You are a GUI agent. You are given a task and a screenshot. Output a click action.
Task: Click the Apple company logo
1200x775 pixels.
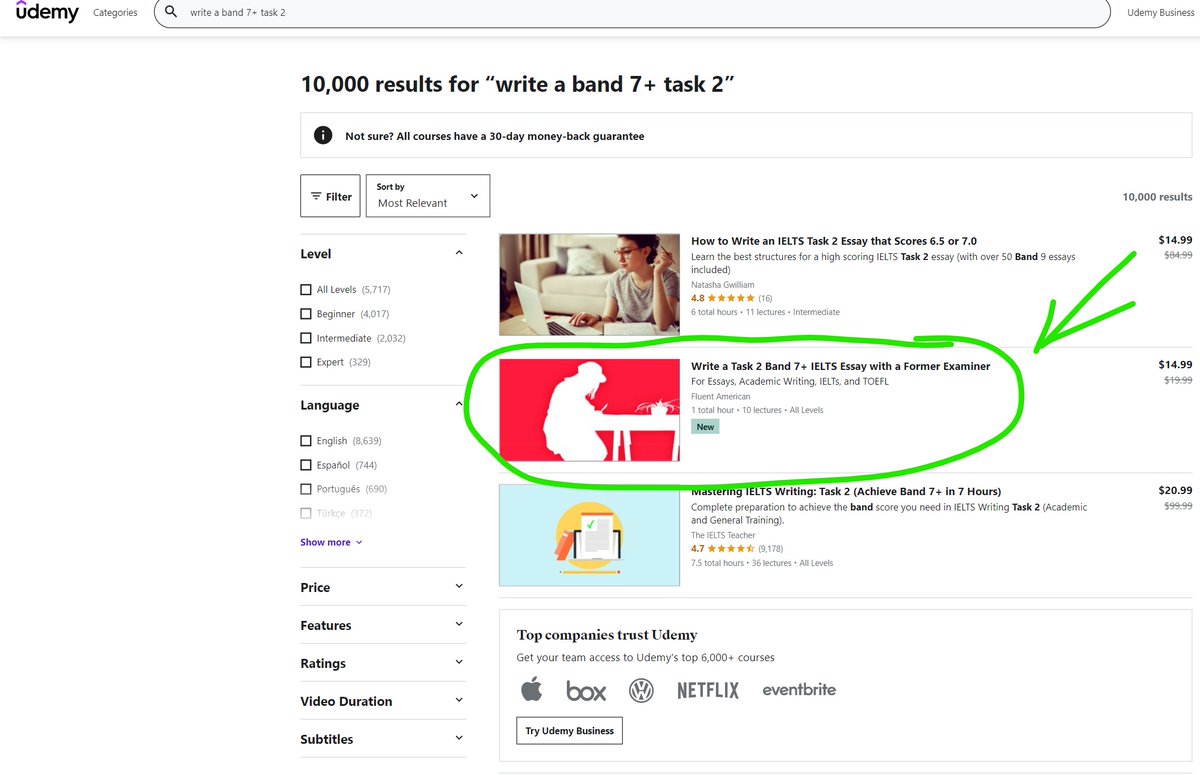pos(531,689)
